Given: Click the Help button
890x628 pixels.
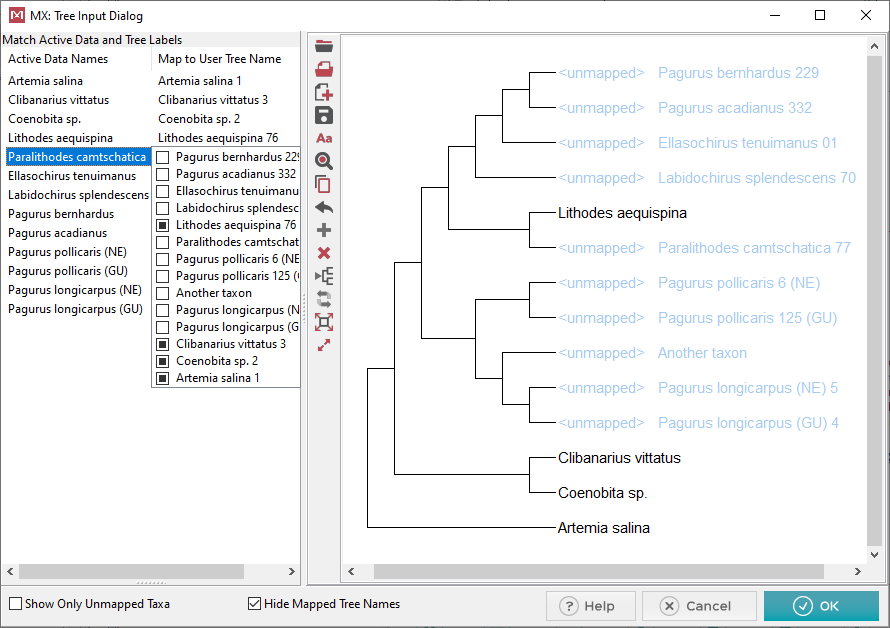Looking at the screenshot, I should click(590, 606).
